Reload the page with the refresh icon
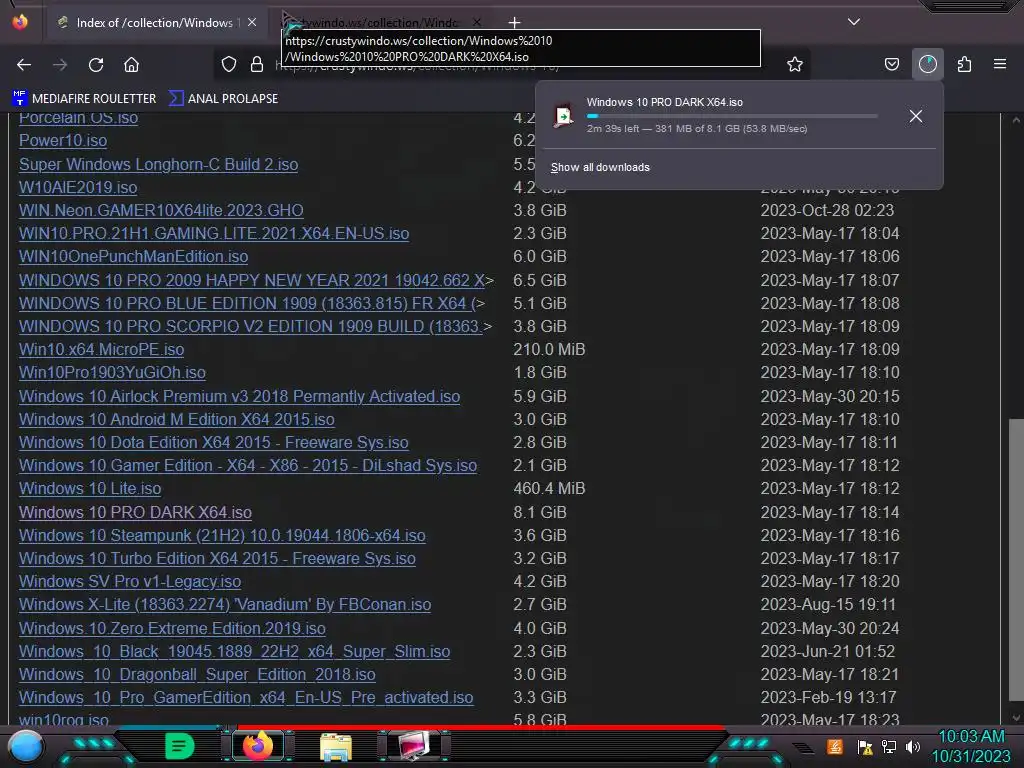This screenshot has height=768, width=1024. click(x=96, y=65)
